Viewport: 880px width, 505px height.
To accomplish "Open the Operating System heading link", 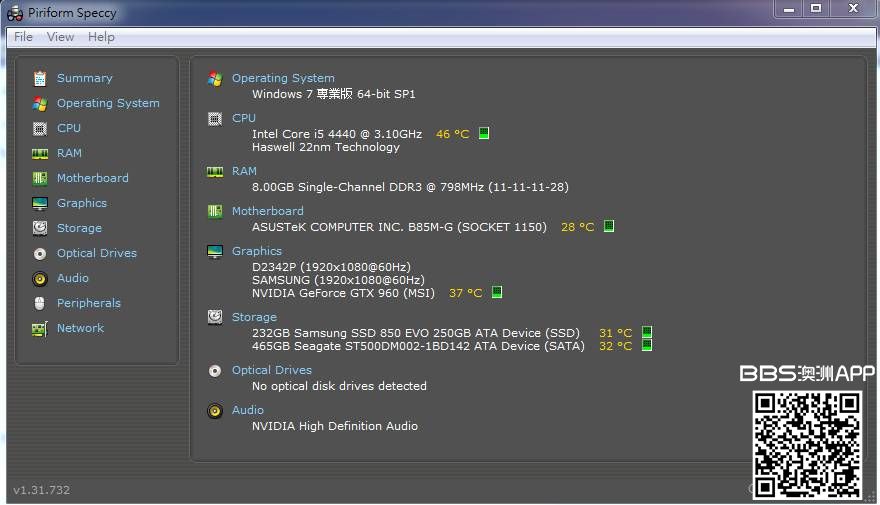I will 283,78.
